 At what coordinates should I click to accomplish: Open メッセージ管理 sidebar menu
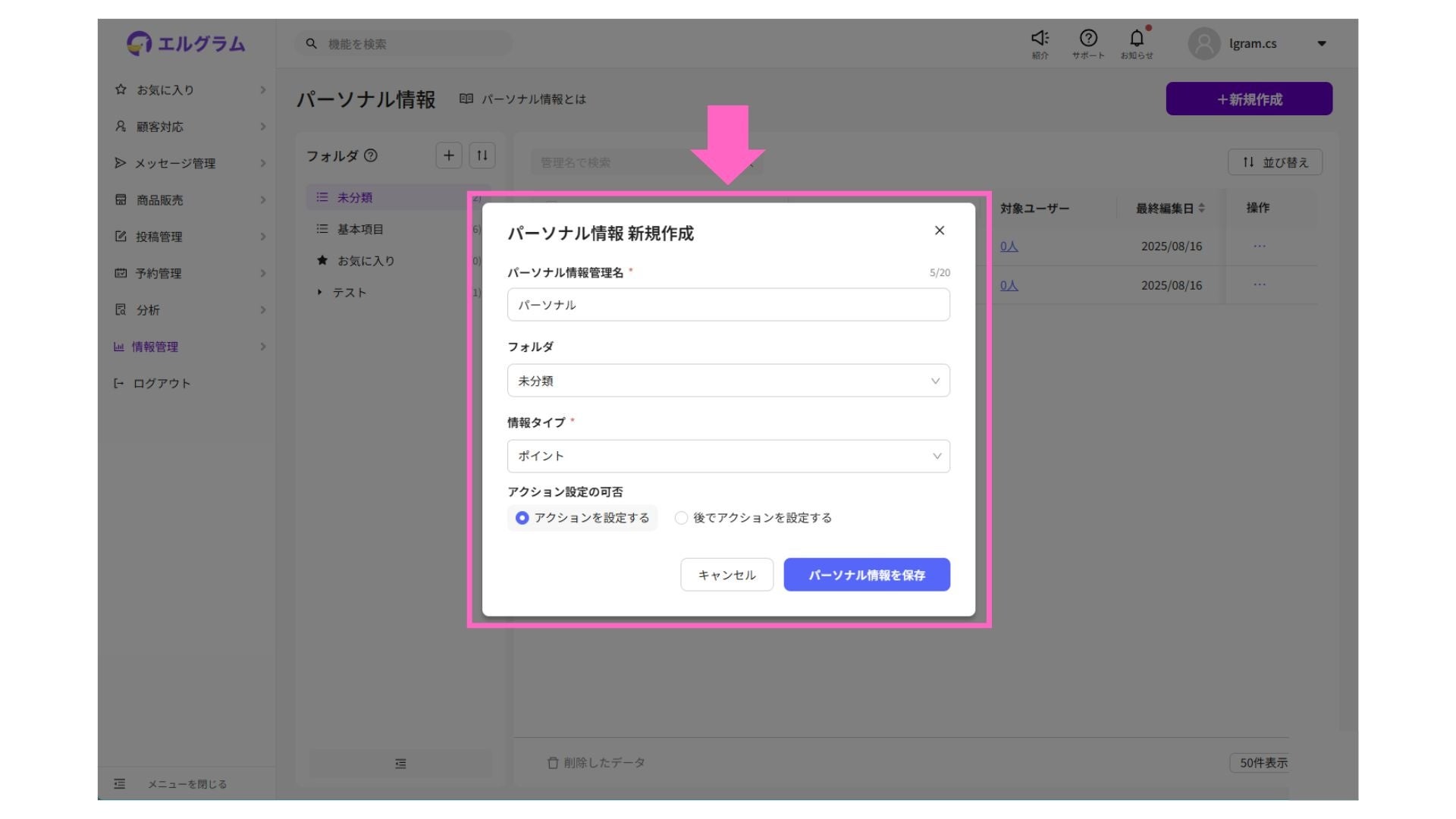175,163
